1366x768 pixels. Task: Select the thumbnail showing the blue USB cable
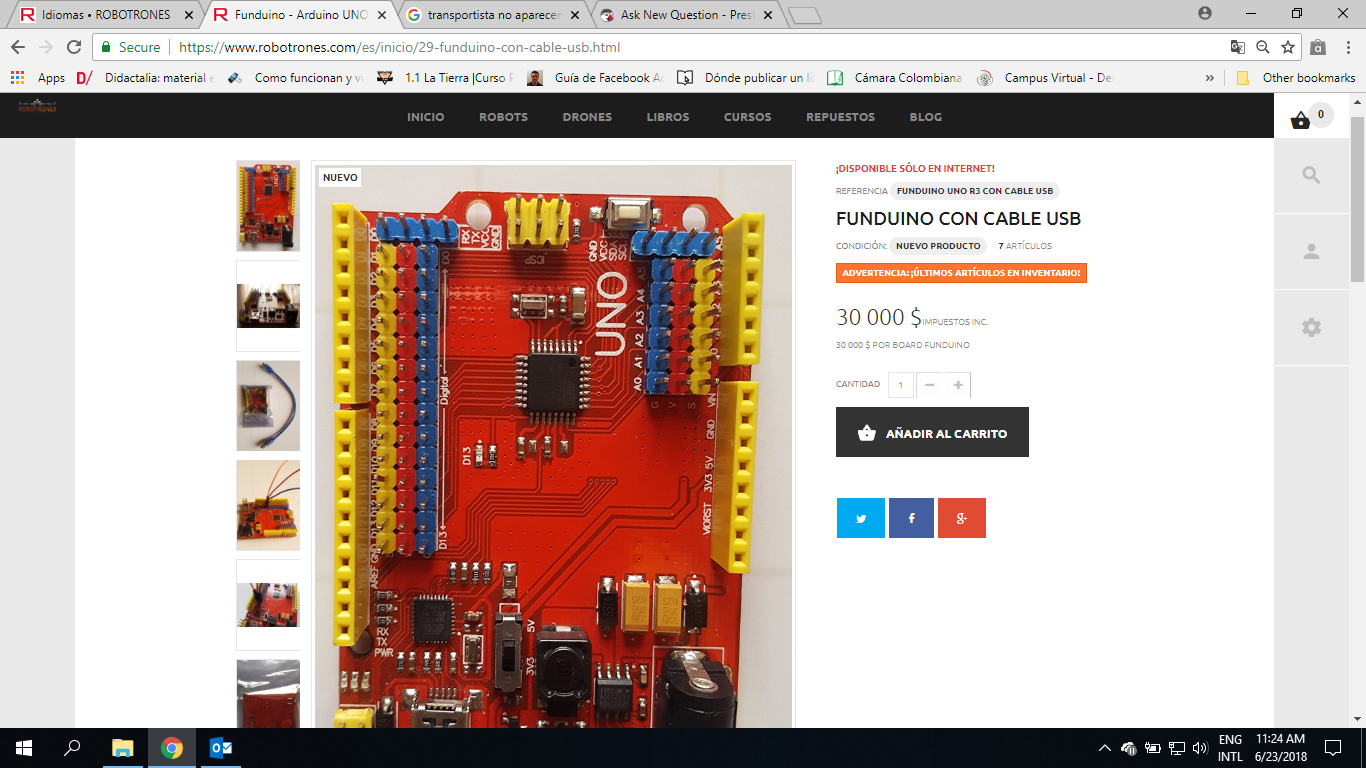[268, 405]
